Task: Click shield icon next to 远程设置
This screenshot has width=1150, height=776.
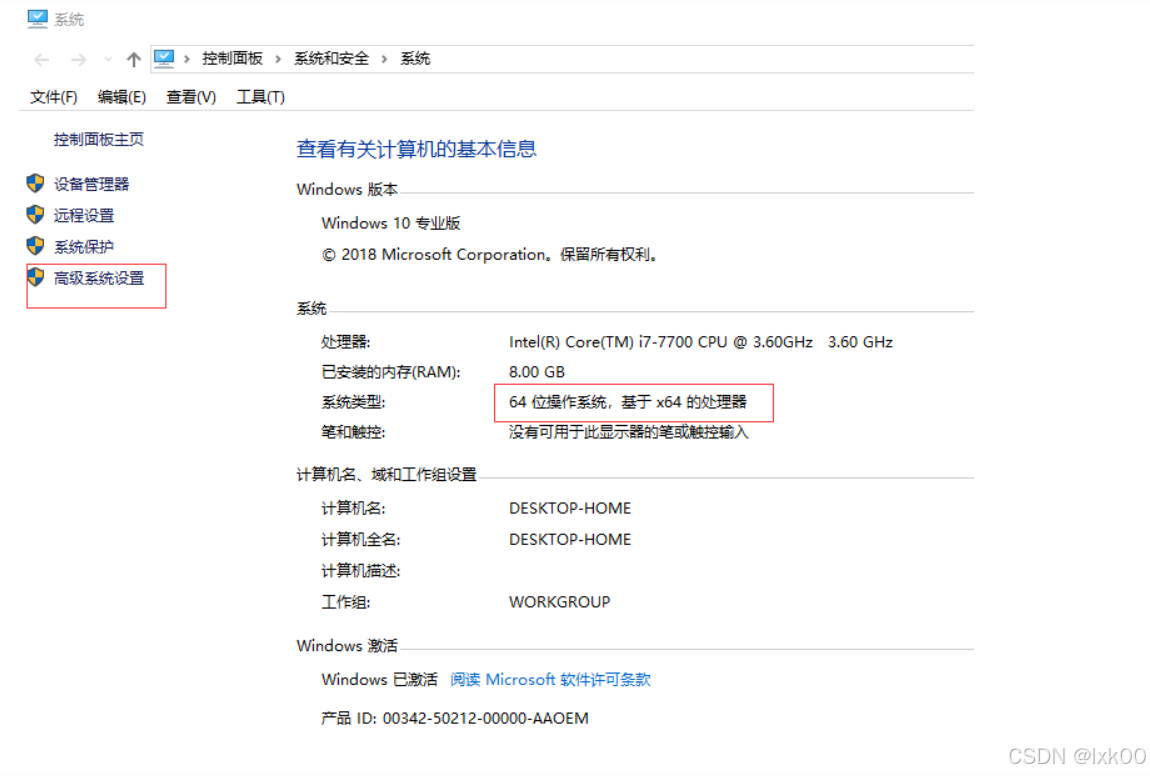Action: coord(35,214)
